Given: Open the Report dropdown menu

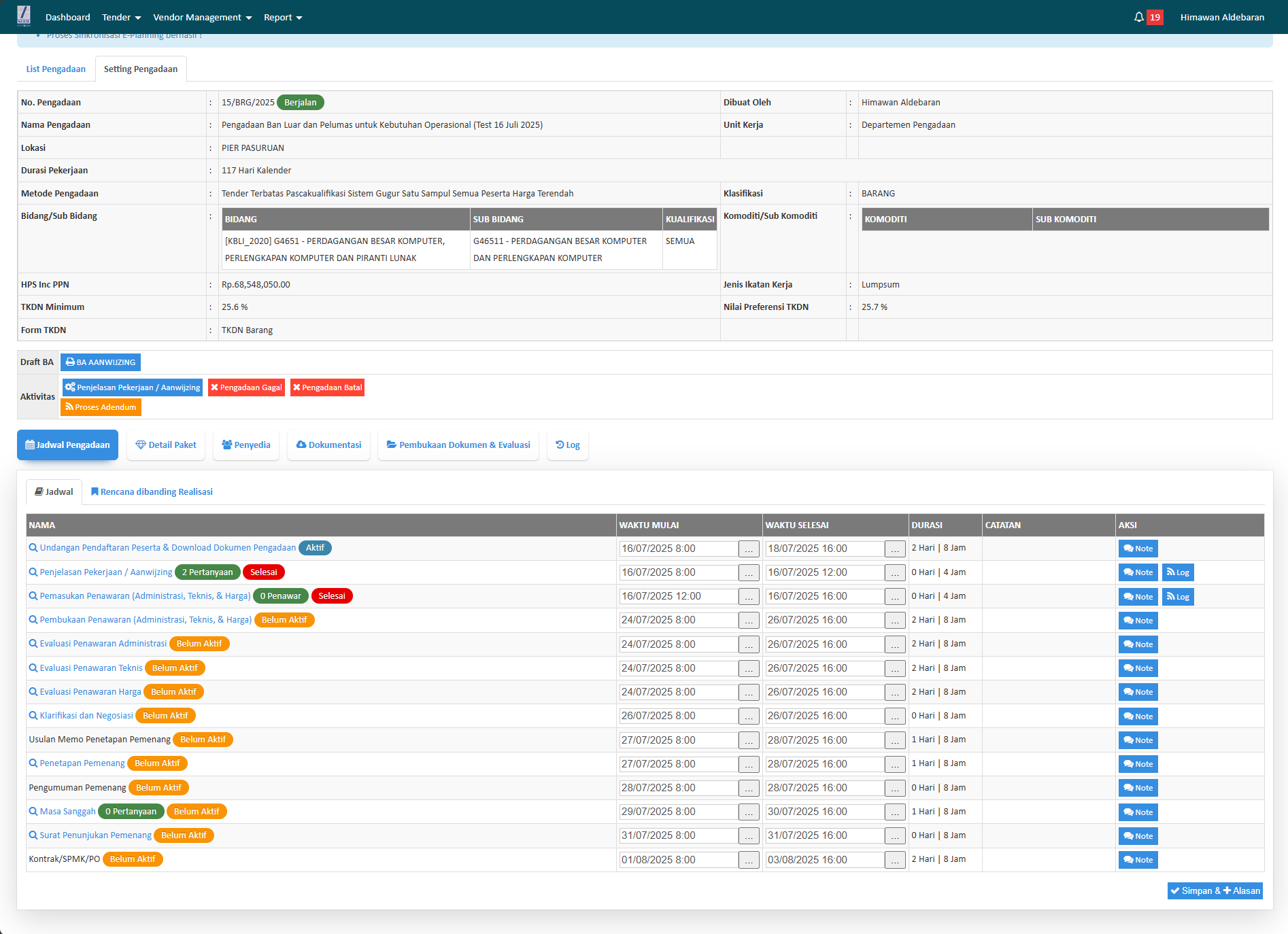Looking at the screenshot, I should [x=282, y=17].
